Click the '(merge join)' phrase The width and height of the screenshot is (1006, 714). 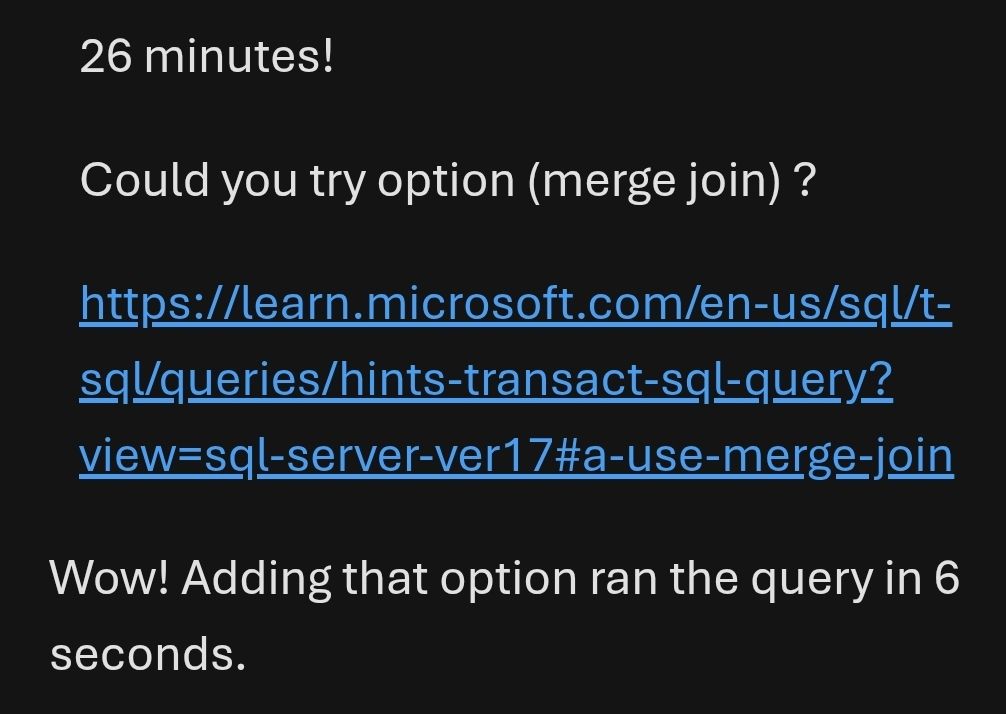tap(654, 180)
